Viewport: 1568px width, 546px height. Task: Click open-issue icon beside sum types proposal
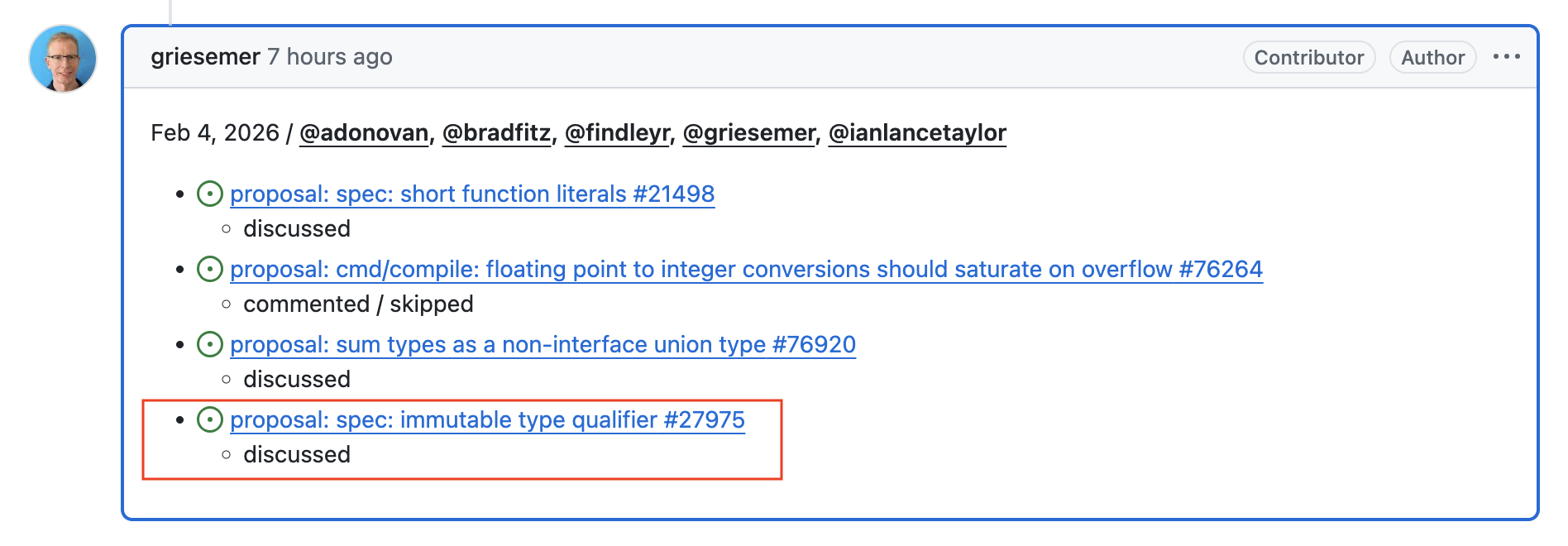210,345
